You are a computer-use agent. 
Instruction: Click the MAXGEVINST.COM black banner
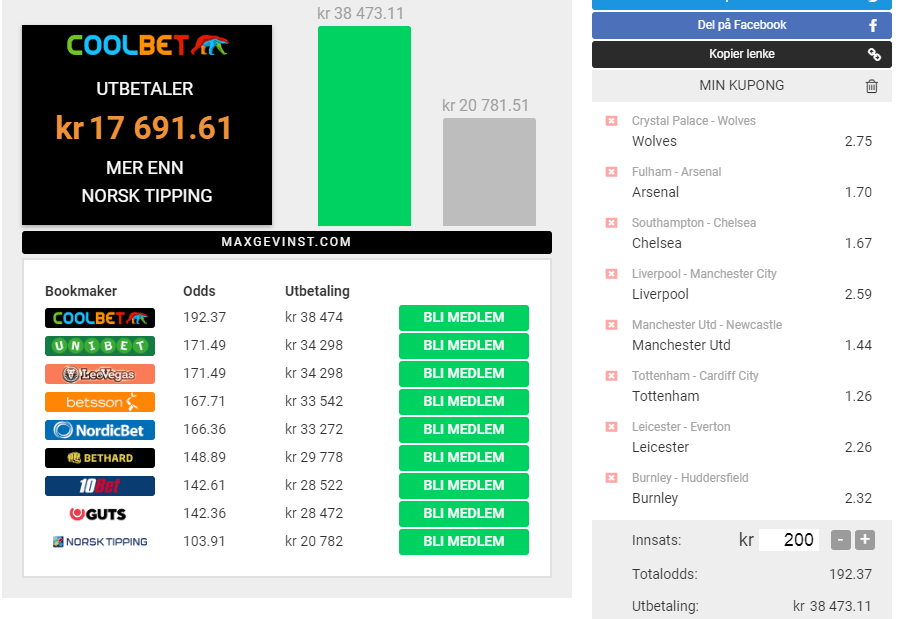287,242
